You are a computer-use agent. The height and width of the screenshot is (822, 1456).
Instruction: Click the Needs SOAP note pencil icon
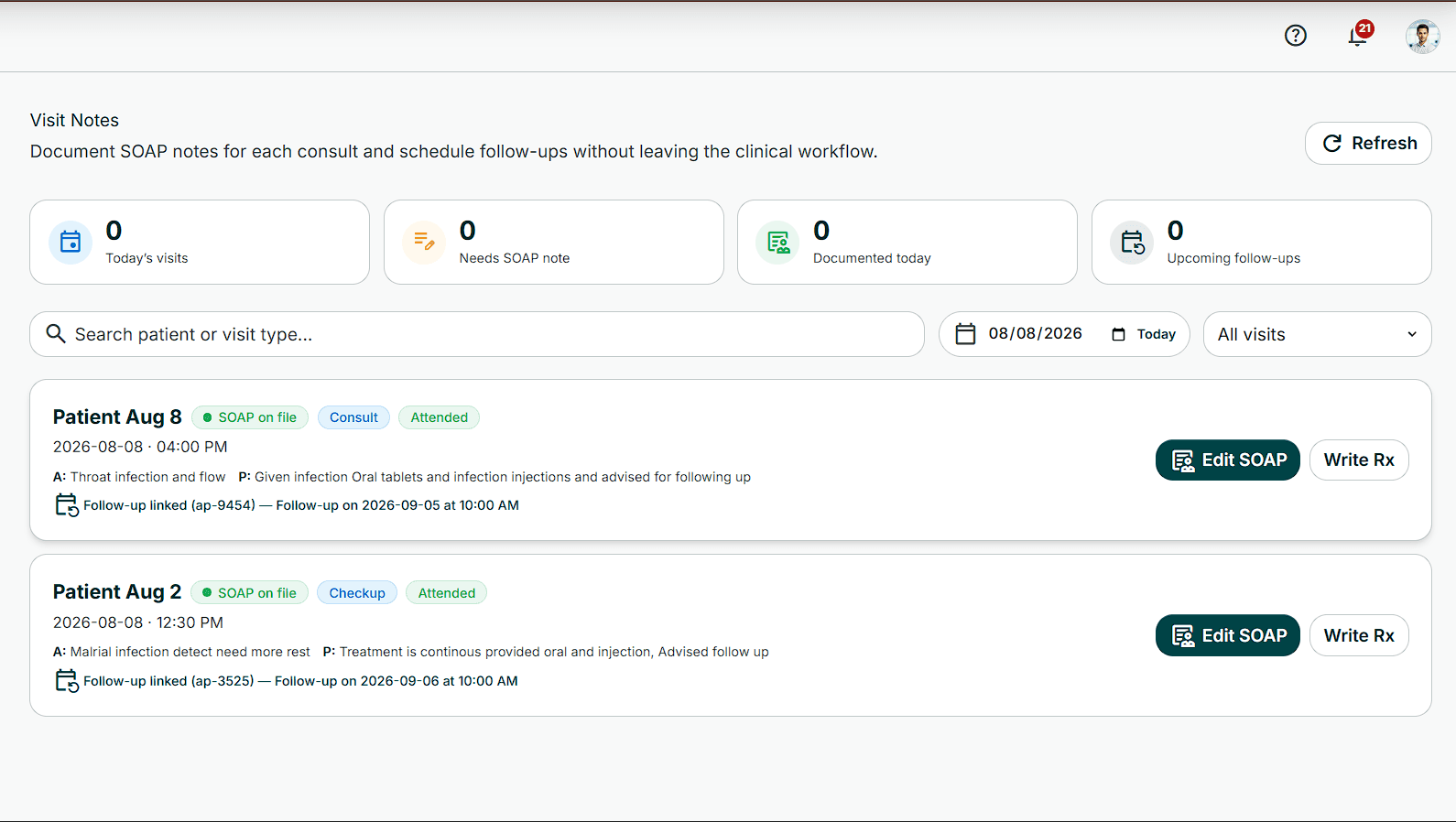pyautogui.click(x=424, y=243)
